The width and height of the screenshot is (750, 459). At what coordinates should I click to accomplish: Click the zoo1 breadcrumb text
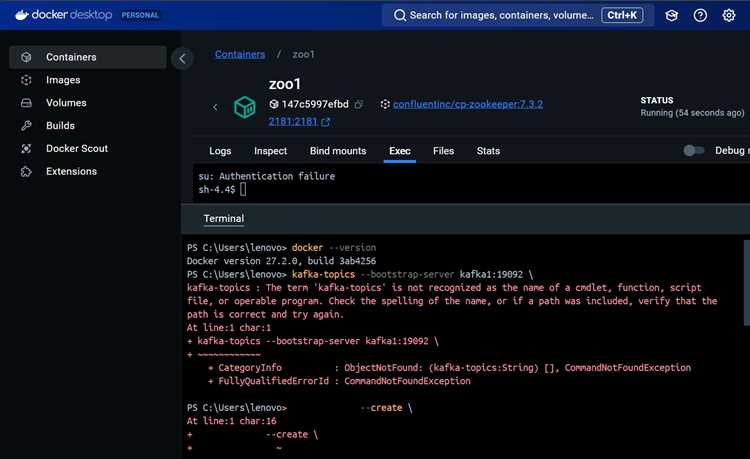click(303, 55)
